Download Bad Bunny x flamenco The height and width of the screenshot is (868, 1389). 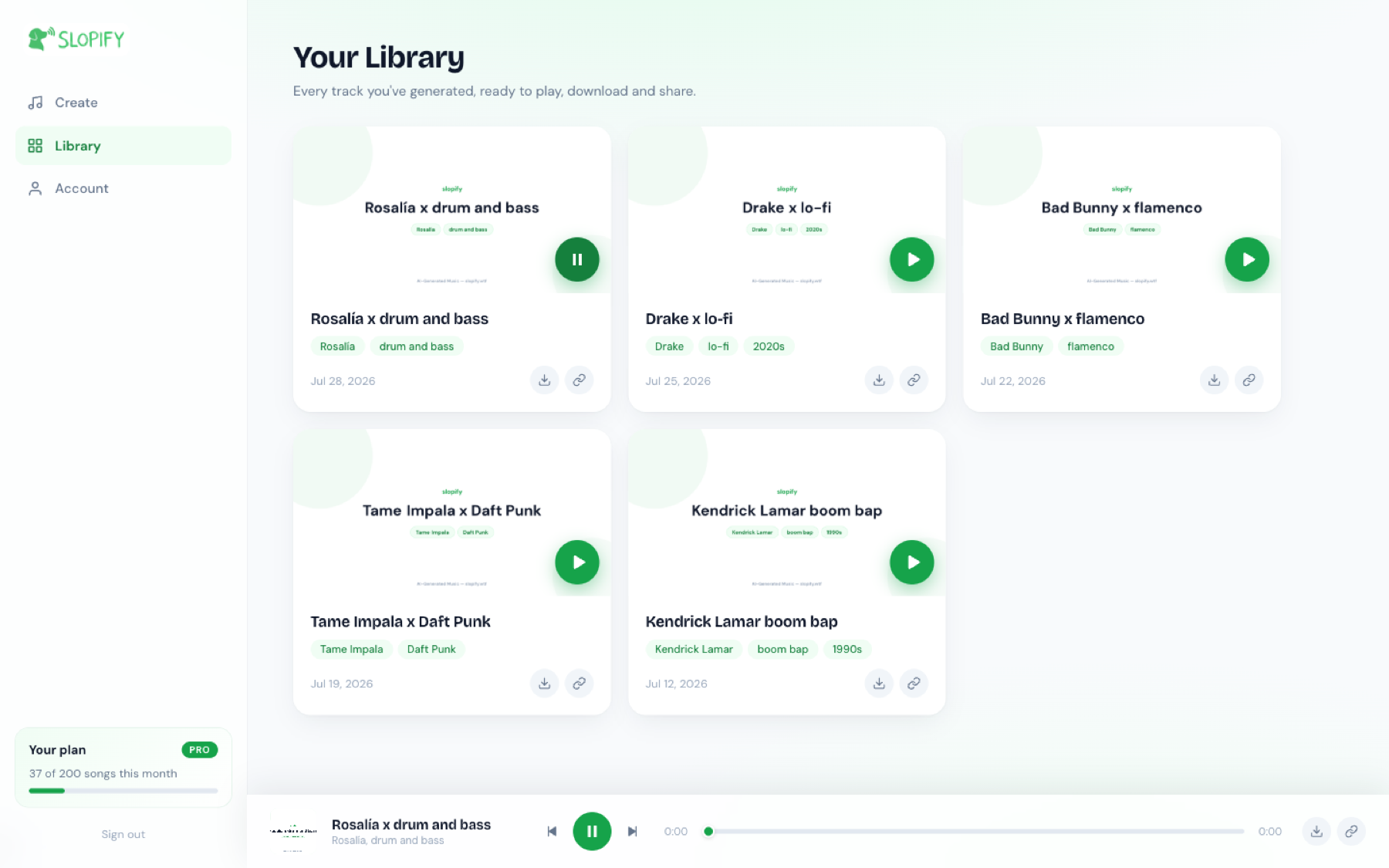tap(1214, 380)
